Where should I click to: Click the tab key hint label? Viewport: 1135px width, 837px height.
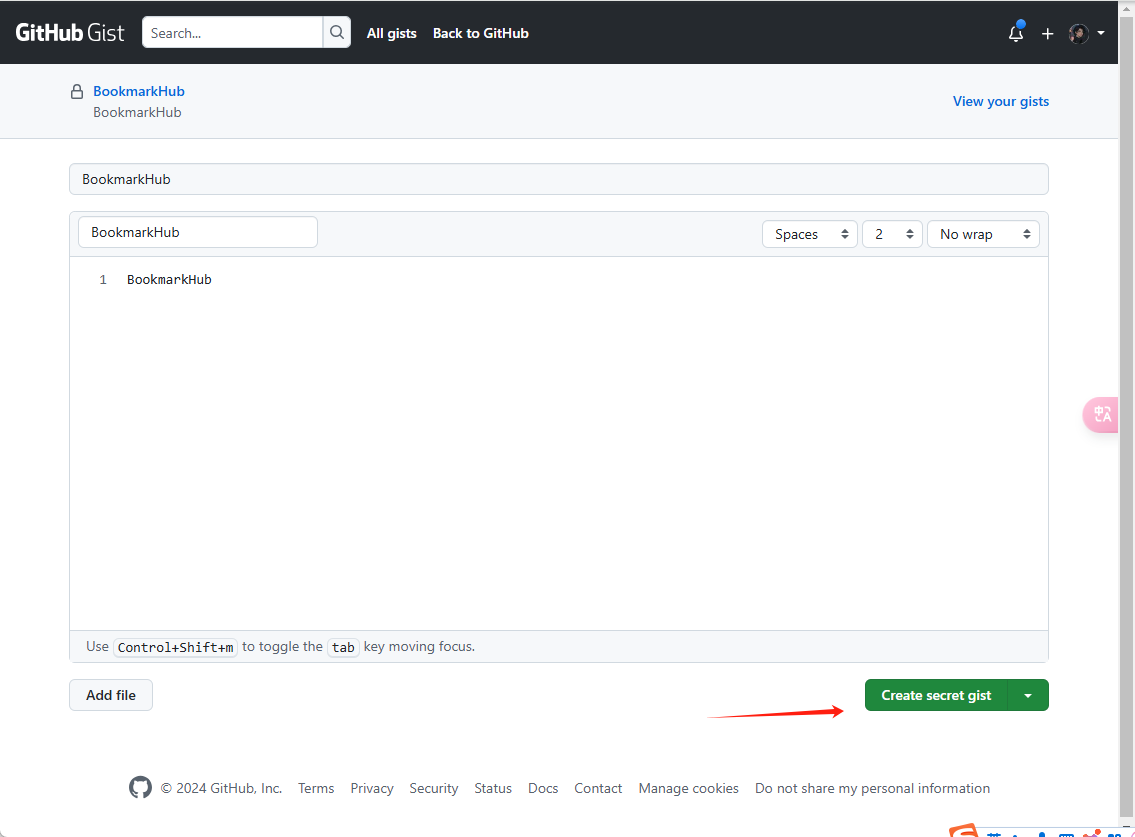tap(343, 647)
